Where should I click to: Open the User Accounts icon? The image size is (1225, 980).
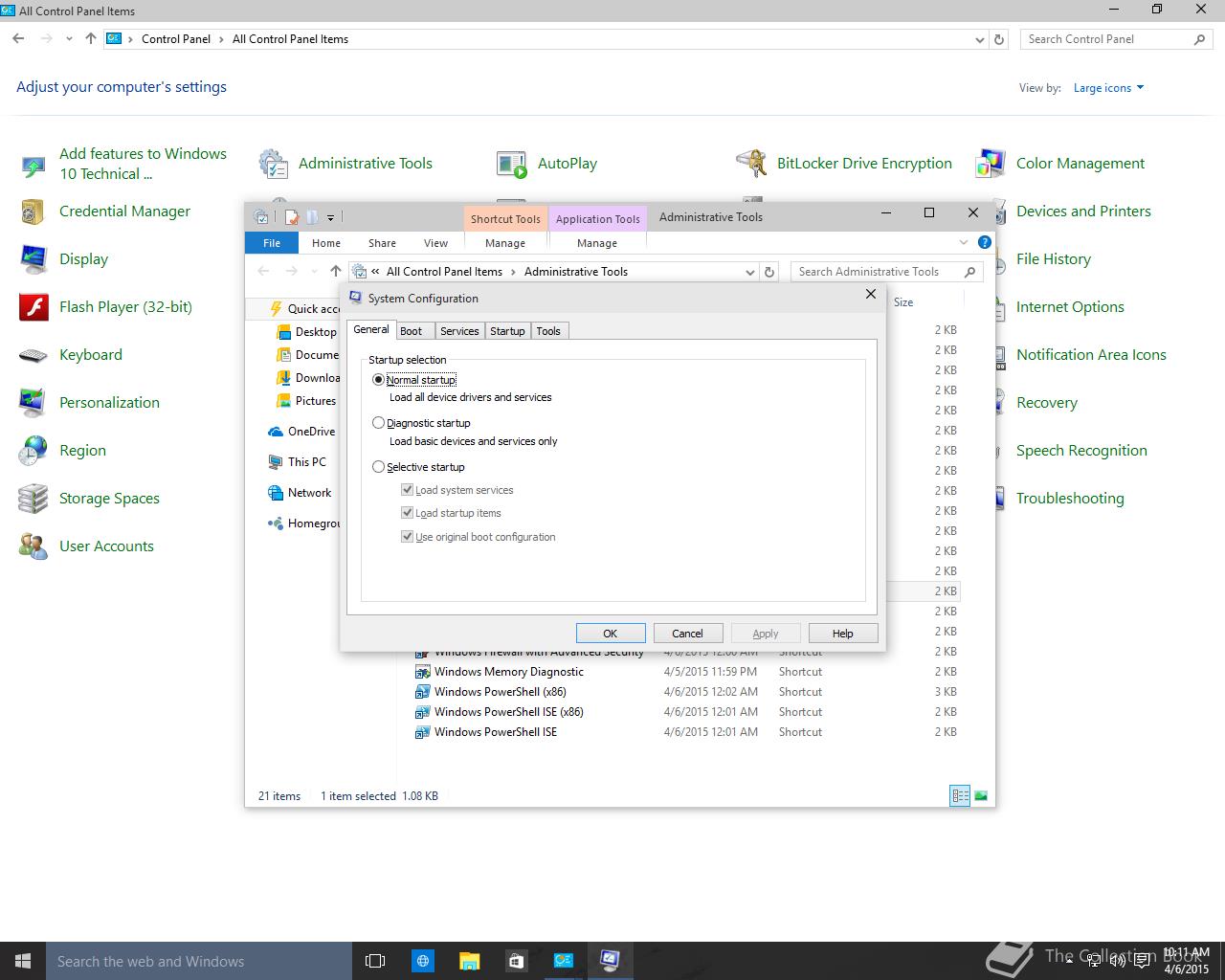33,546
